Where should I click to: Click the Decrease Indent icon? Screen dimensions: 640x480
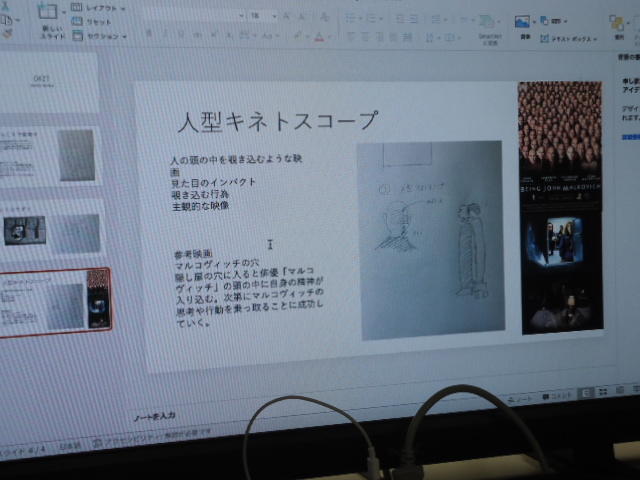[x=401, y=18]
